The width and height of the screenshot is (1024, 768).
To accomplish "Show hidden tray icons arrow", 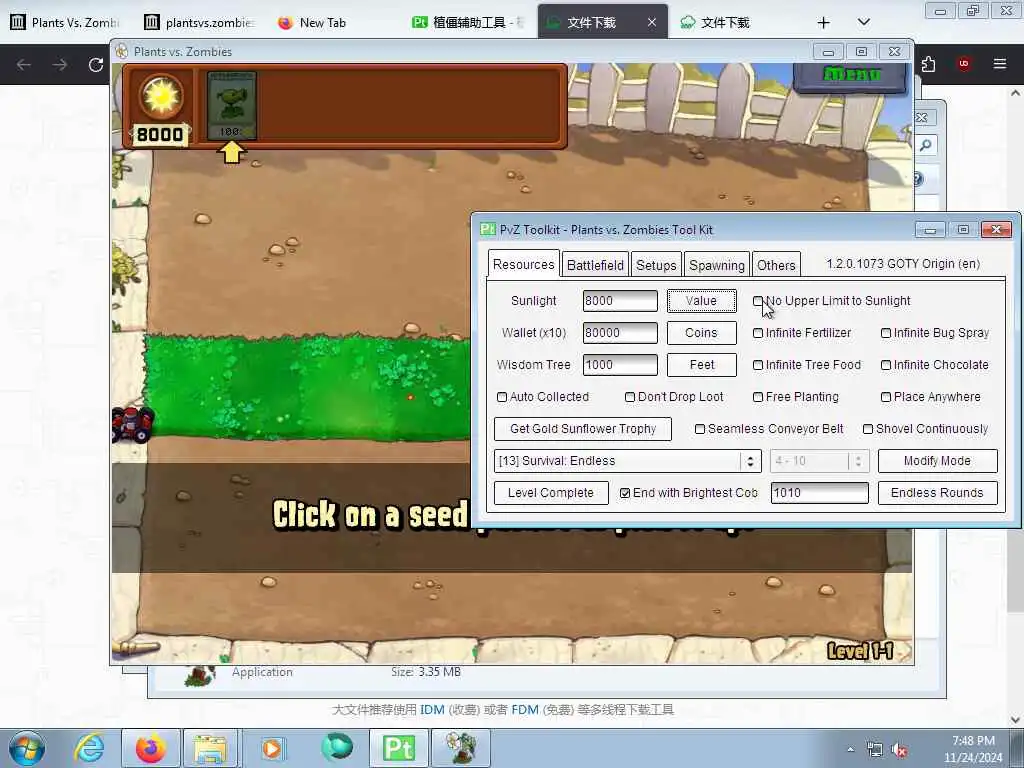I will point(850,750).
